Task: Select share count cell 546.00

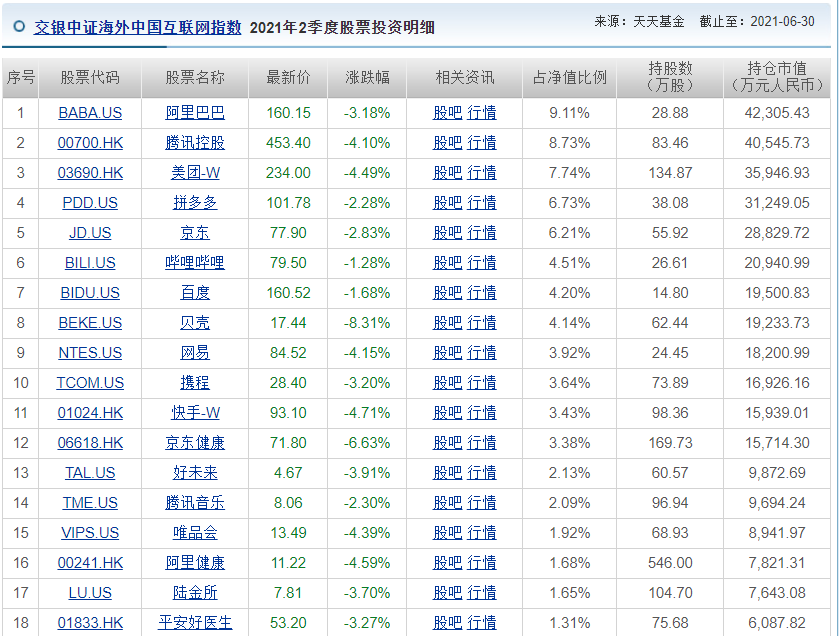Action: tap(670, 562)
